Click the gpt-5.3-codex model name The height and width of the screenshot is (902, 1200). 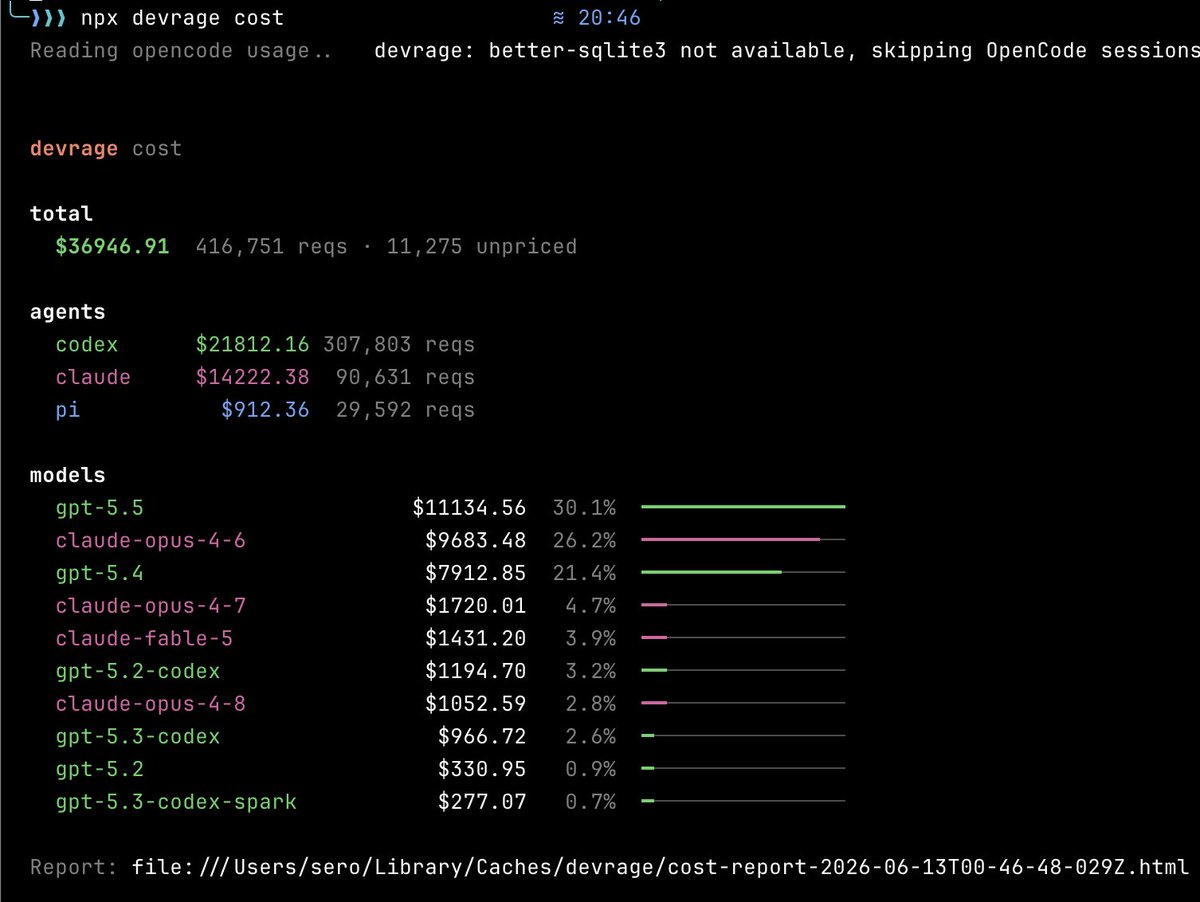[138, 737]
